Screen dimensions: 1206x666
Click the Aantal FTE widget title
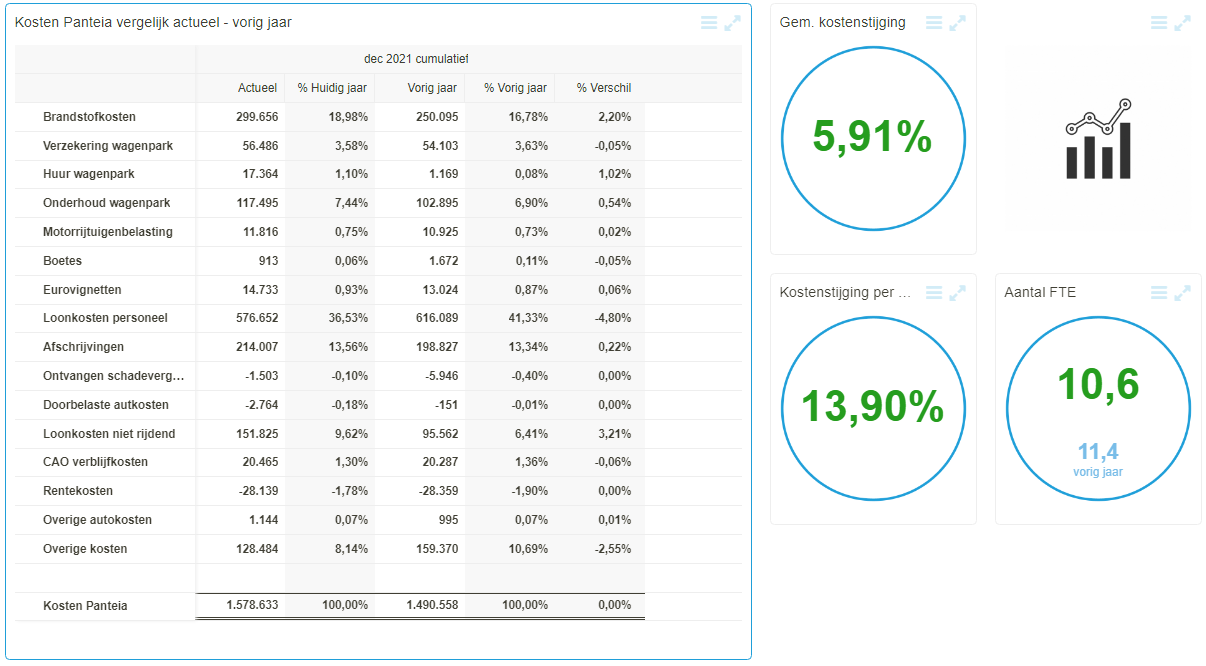tap(1040, 292)
